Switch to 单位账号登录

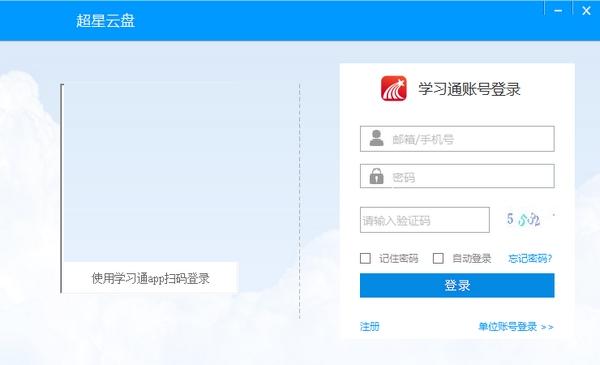(x=508, y=326)
